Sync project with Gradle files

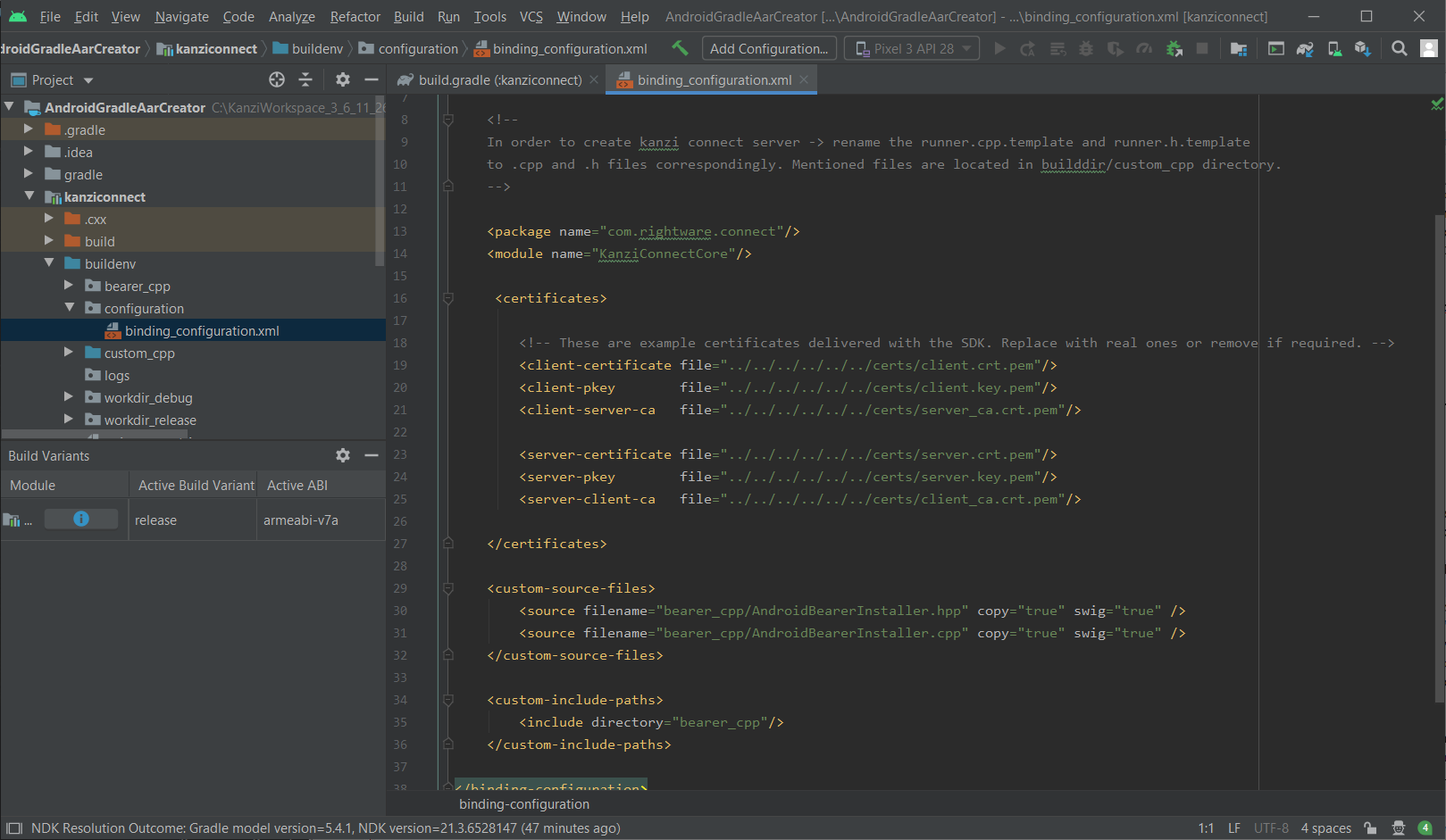click(x=1305, y=48)
